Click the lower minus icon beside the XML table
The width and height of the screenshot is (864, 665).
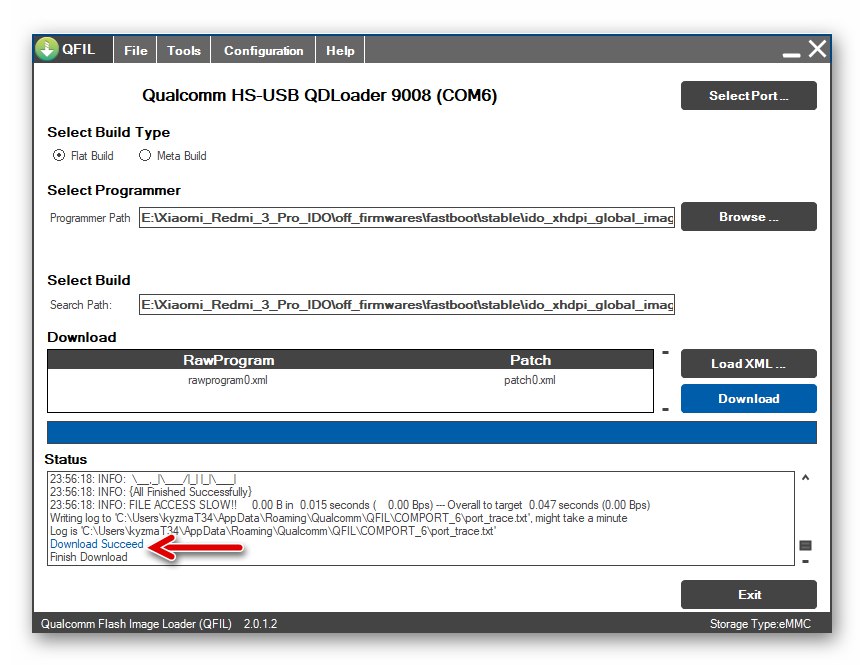pyautogui.click(x=666, y=409)
